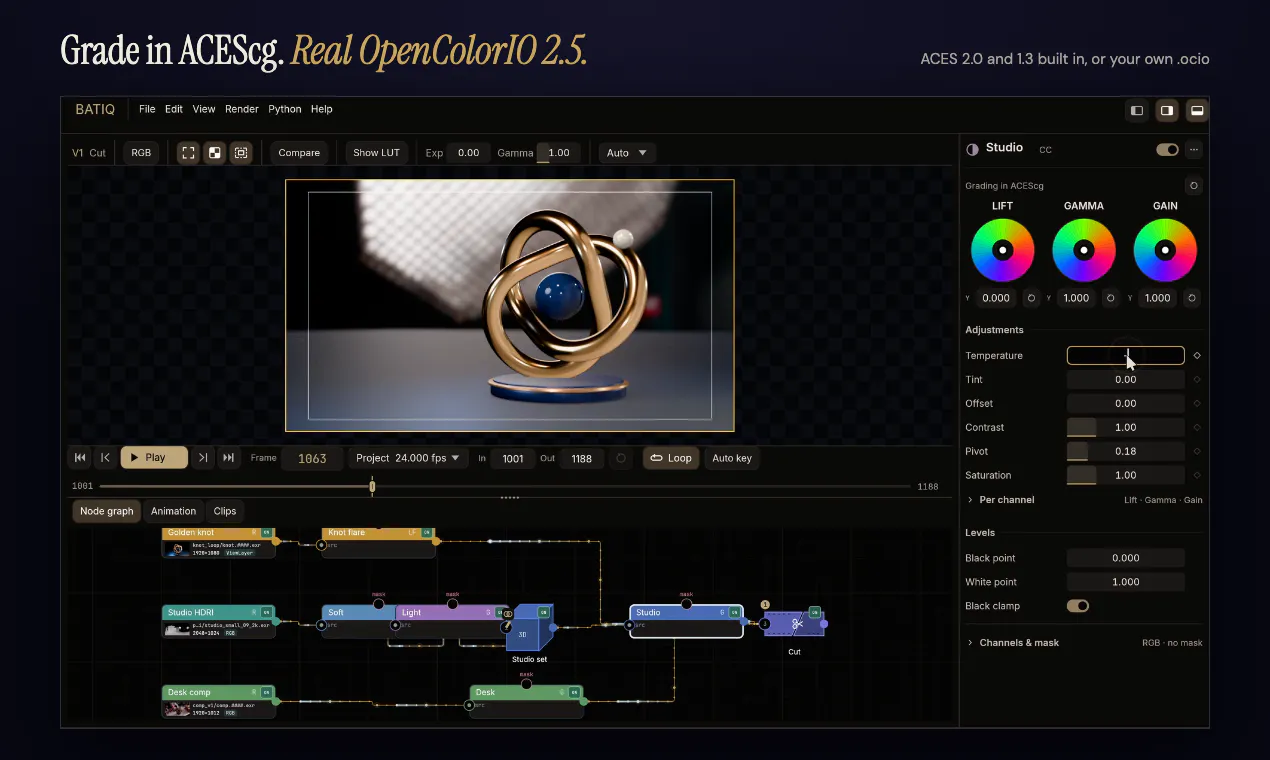
Task: Open the Auto viewer dropdown
Action: 627,153
